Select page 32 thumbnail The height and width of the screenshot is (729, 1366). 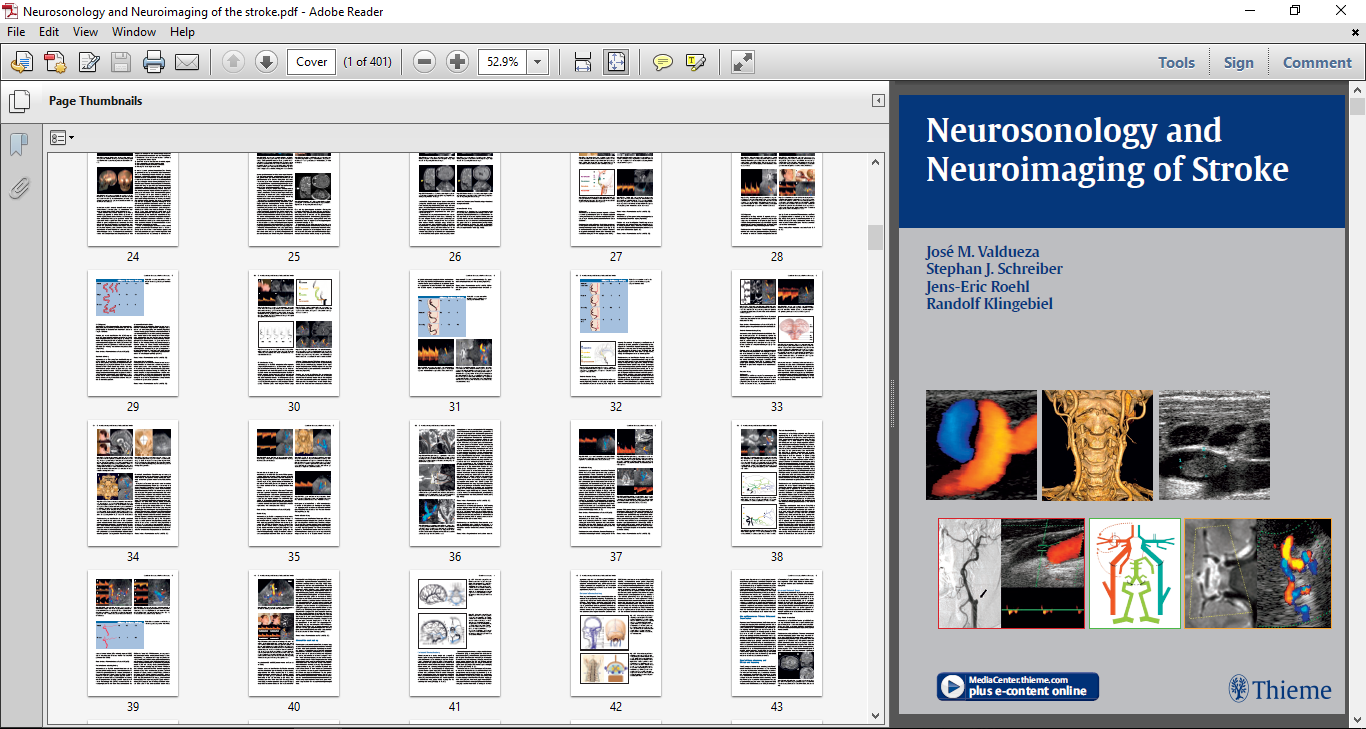616,333
